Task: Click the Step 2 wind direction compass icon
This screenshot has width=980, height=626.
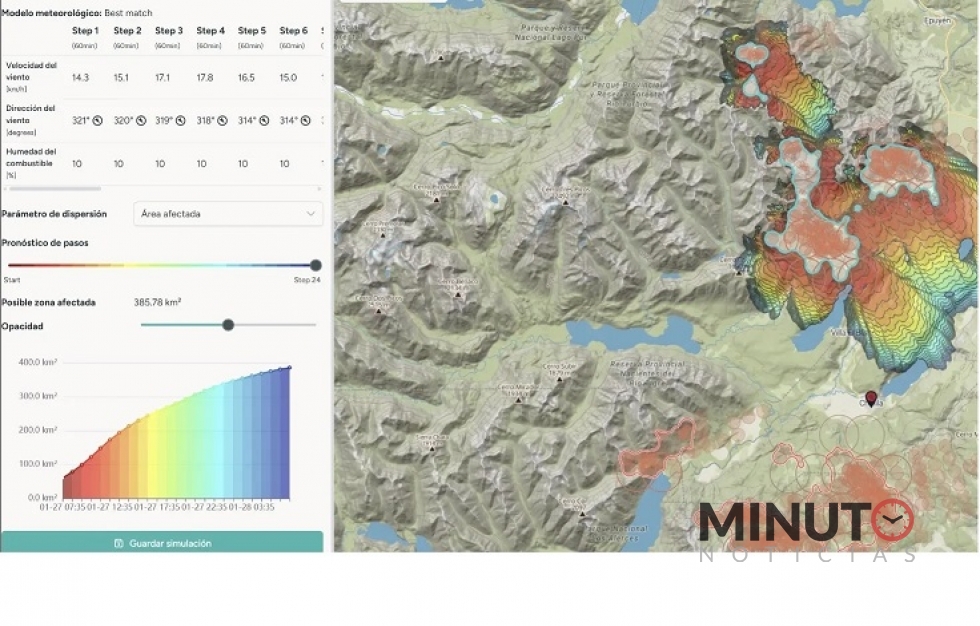Action: (x=141, y=120)
